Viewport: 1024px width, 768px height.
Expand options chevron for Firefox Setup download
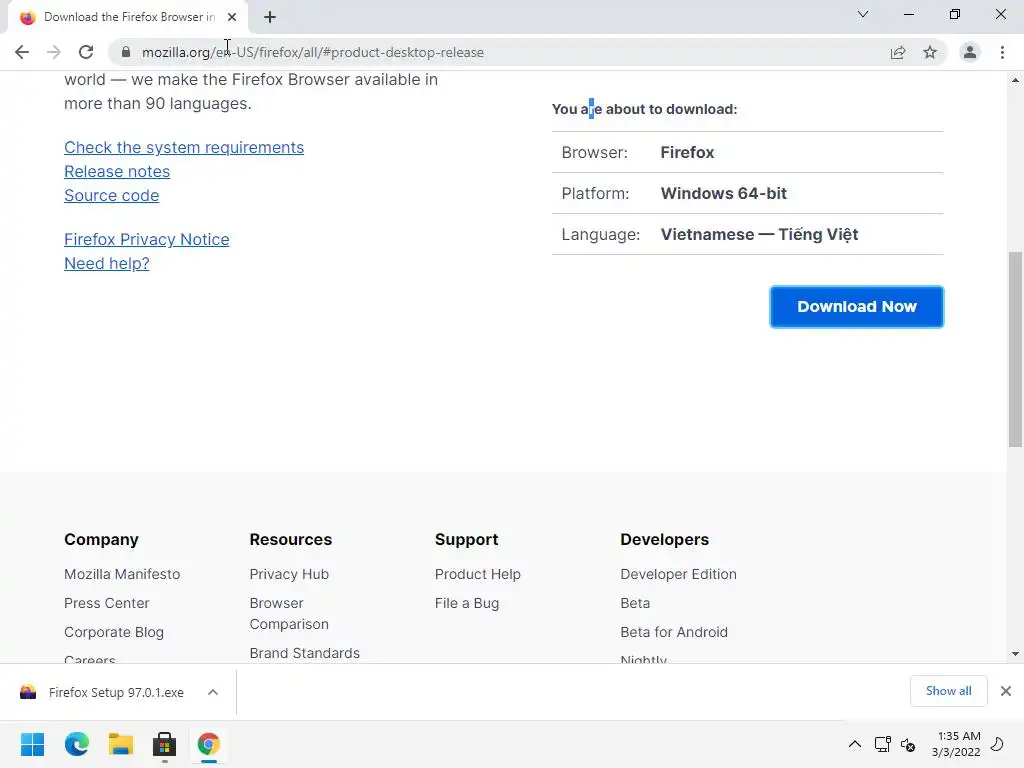coord(213,692)
